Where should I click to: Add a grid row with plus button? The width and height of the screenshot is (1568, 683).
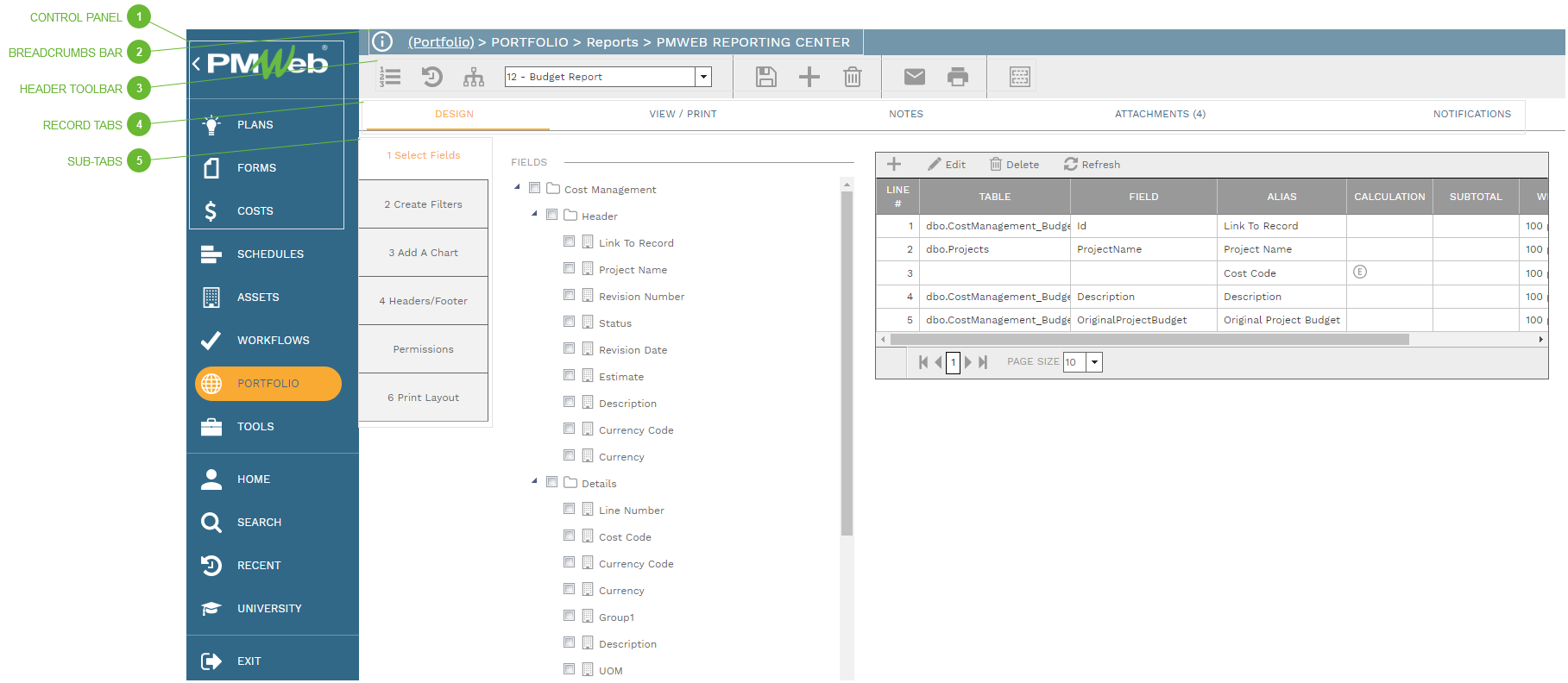pyautogui.click(x=894, y=164)
